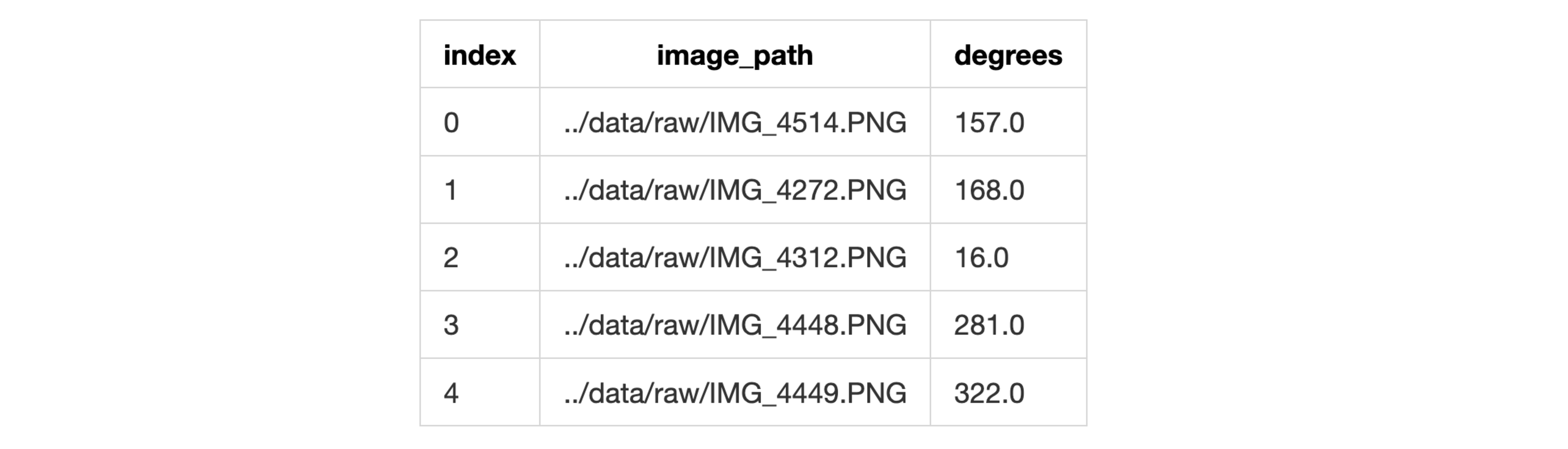The height and width of the screenshot is (449, 1568).
Task: Select the degrees value 157.0
Action: coord(989,123)
